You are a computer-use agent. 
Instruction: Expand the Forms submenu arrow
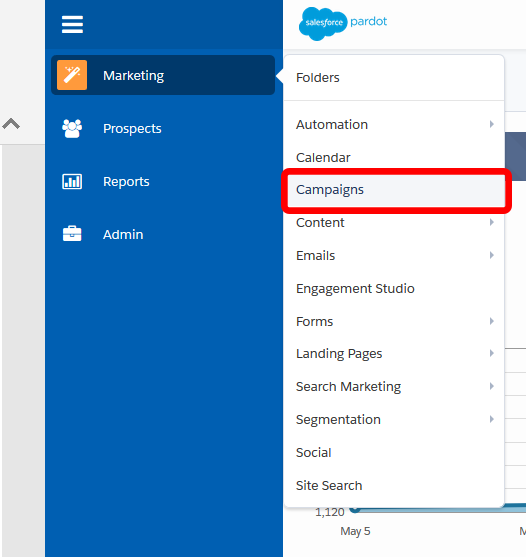pyautogui.click(x=492, y=321)
